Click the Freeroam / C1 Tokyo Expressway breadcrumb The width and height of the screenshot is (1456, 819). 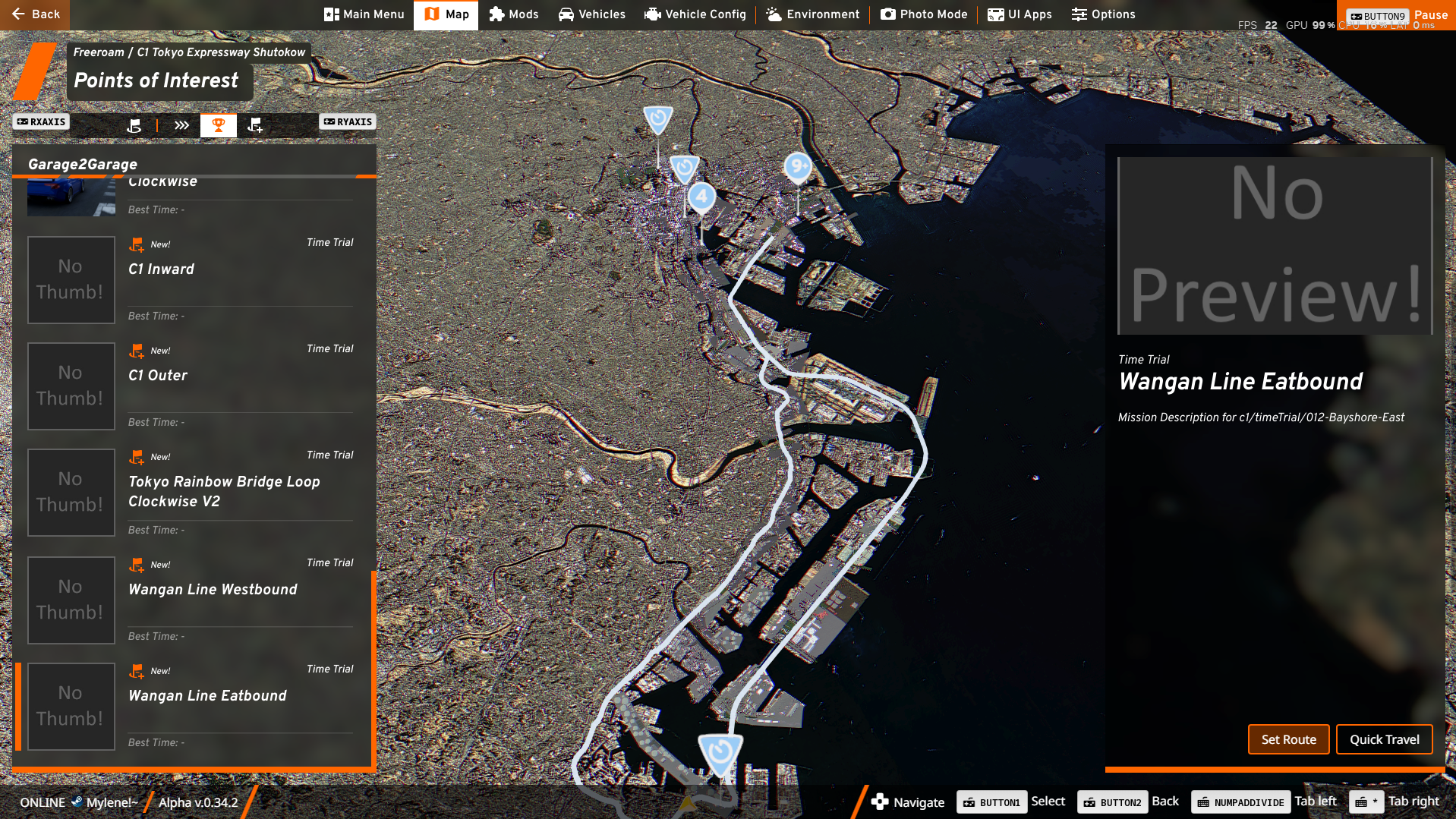pos(189,52)
